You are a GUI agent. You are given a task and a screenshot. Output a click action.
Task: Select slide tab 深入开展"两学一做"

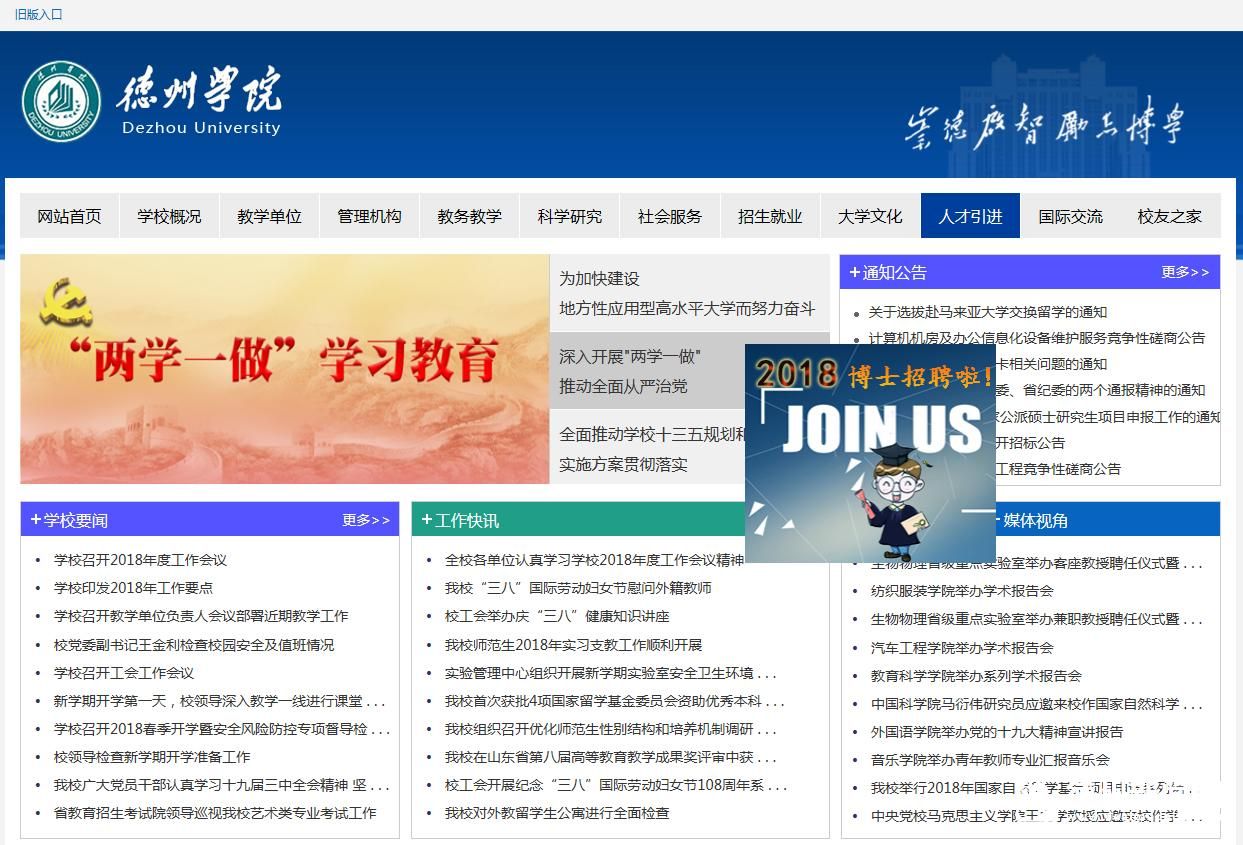point(647,371)
